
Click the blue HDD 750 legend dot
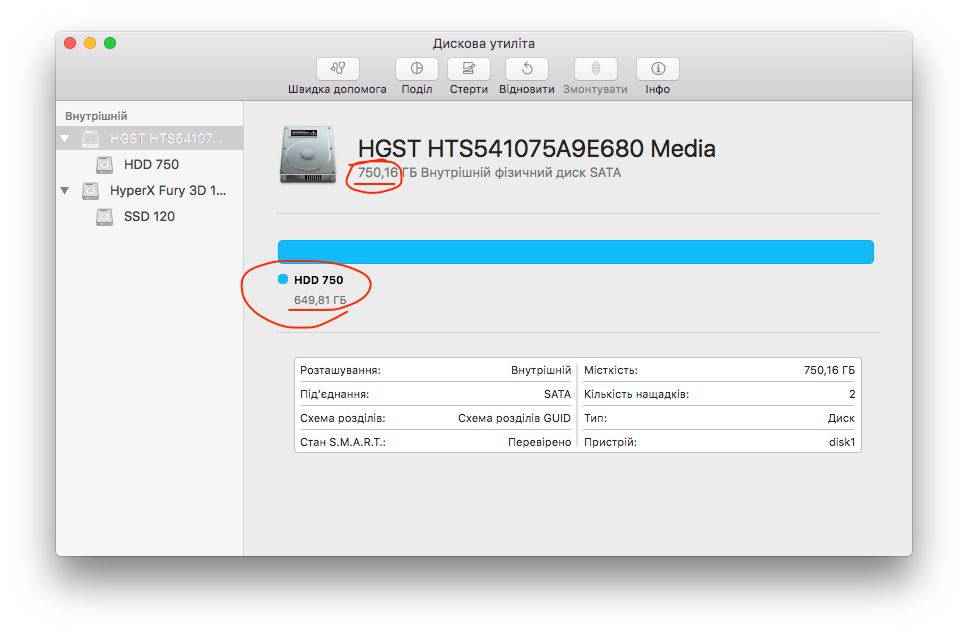coord(283,279)
